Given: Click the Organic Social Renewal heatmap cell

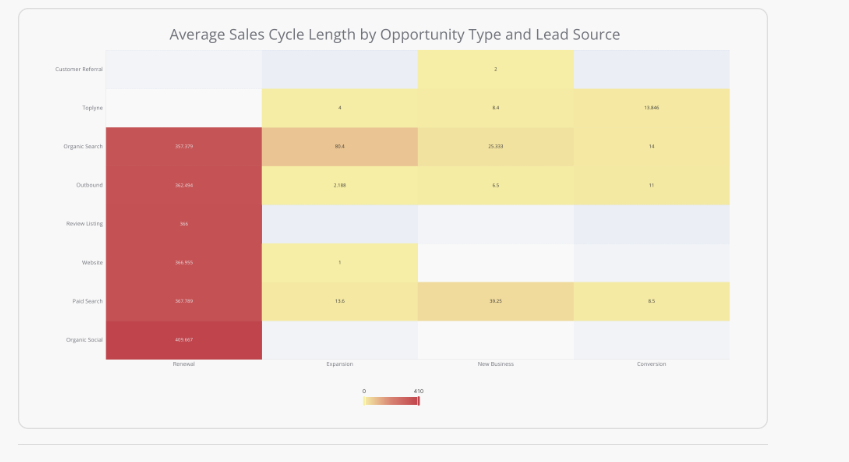Looking at the screenshot, I should pyautogui.click(x=184, y=340).
